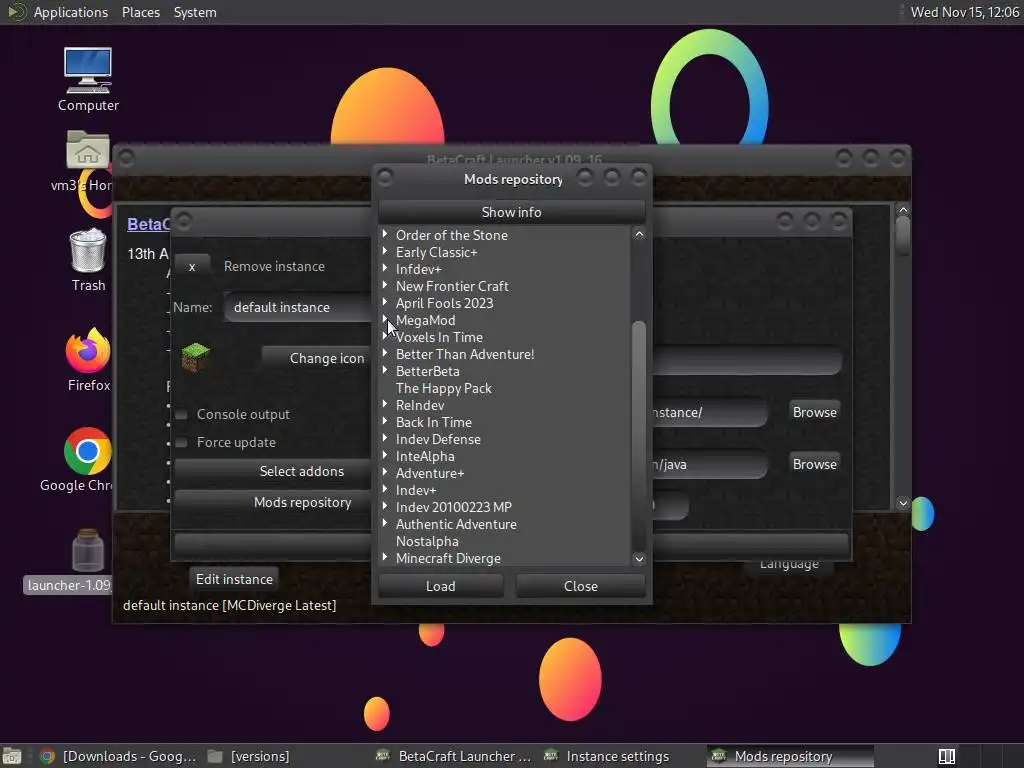Expand the Order of the Stone entry
The width and height of the screenshot is (1024, 768).
pyautogui.click(x=385, y=234)
